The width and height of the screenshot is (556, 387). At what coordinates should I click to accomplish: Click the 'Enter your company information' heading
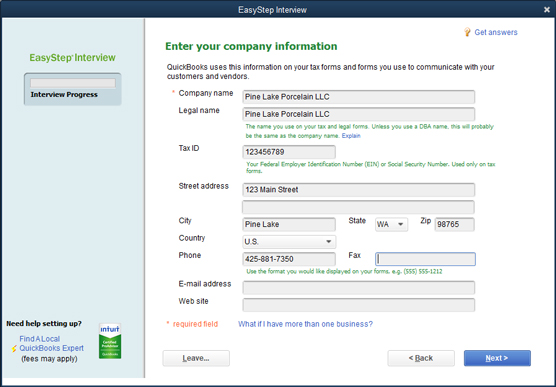click(251, 46)
